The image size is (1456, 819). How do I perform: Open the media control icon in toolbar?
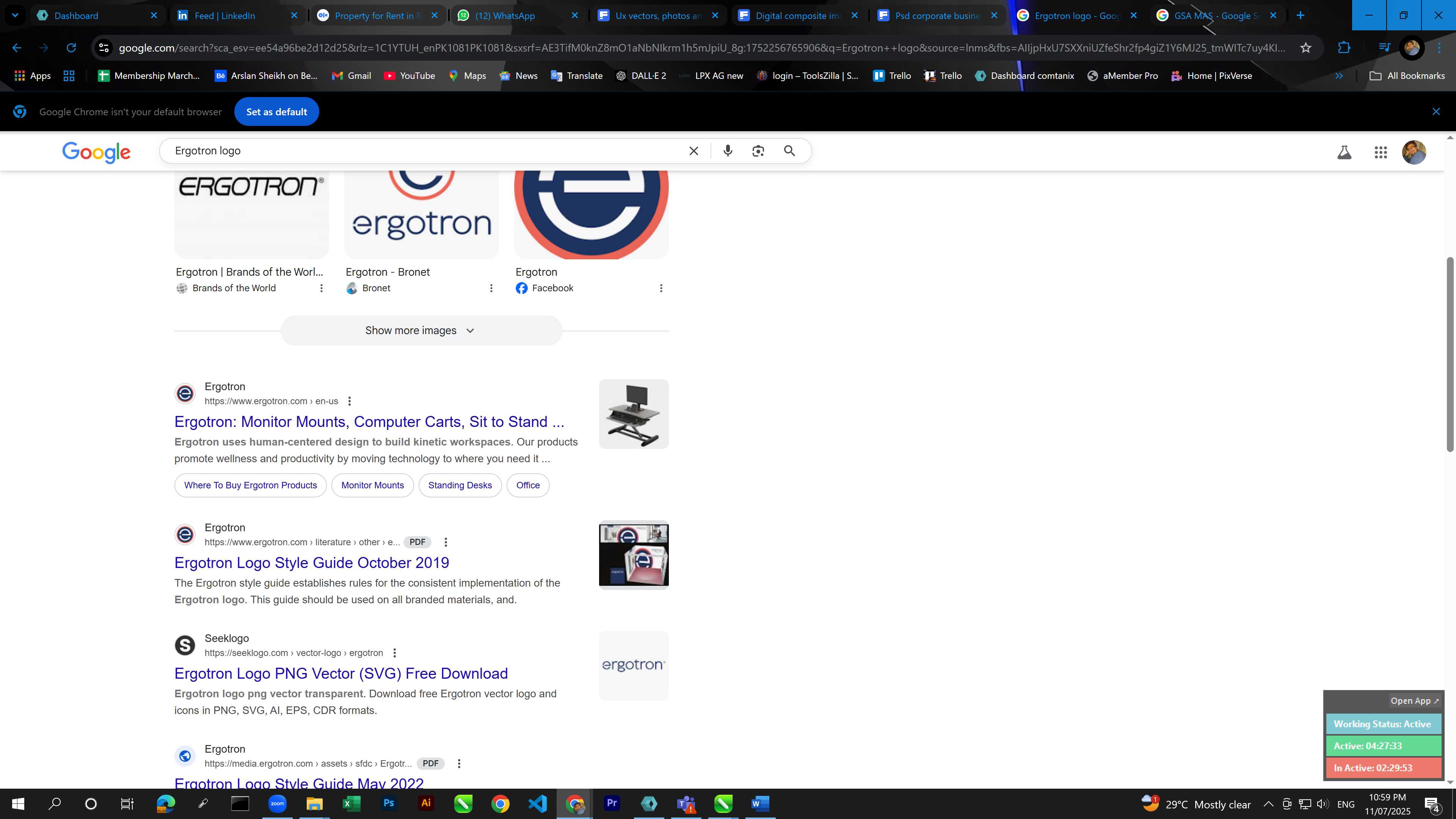tap(1384, 48)
